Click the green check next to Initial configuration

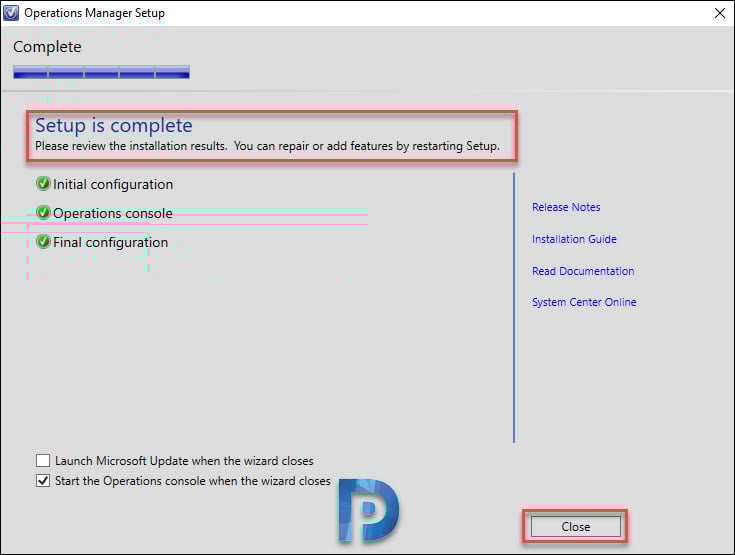click(43, 184)
